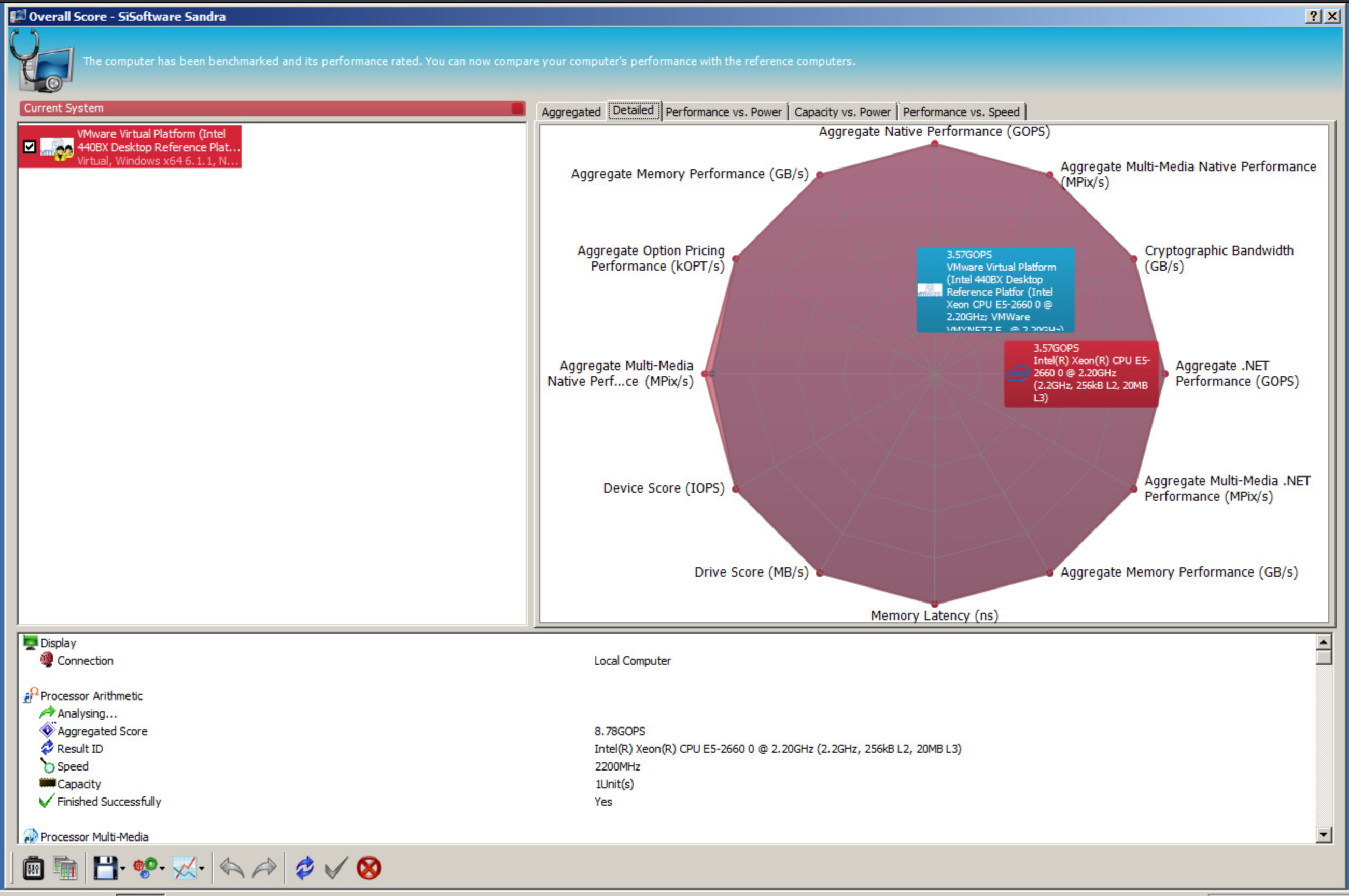Image resolution: width=1349 pixels, height=896 pixels.
Task: Click the grey checkmark OK icon
Action: click(336, 868)
